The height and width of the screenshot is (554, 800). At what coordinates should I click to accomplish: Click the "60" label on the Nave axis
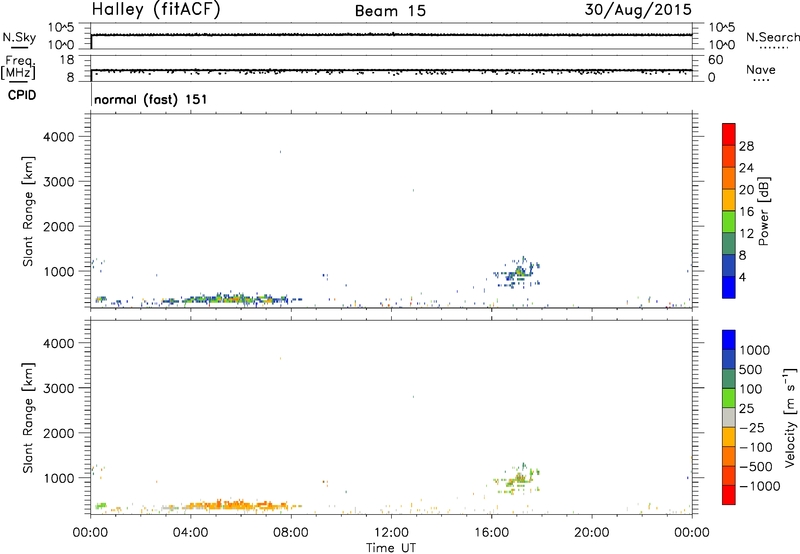715,60
